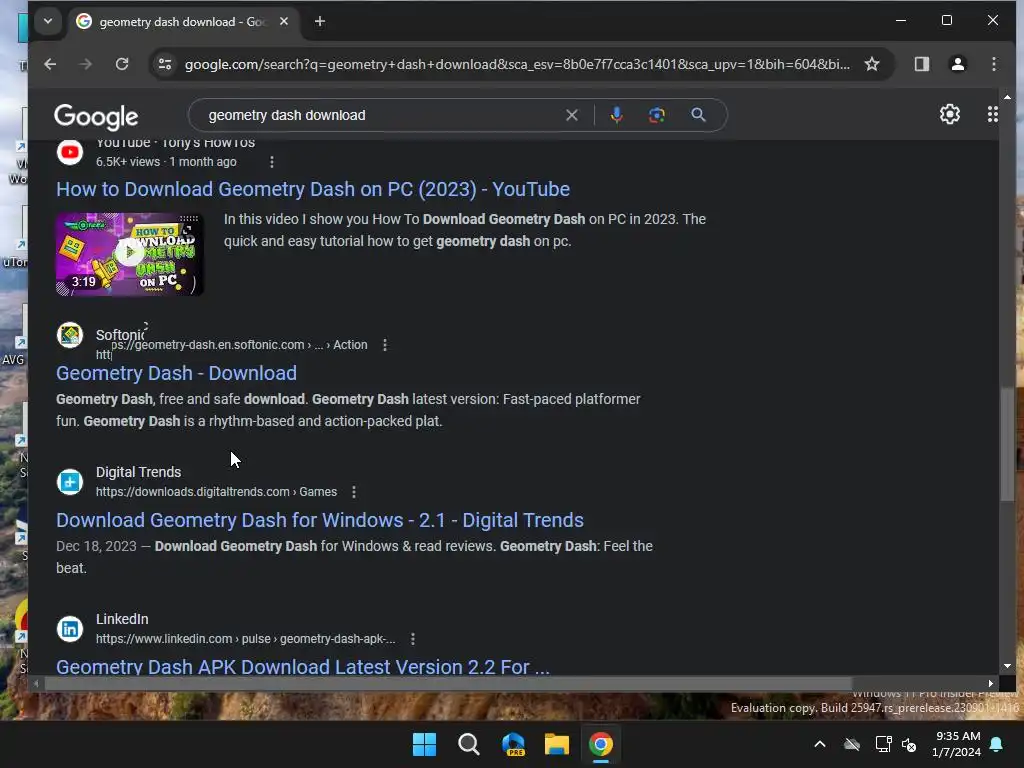
Task: Open Google quick settings gear
Action: coord(950,114)
